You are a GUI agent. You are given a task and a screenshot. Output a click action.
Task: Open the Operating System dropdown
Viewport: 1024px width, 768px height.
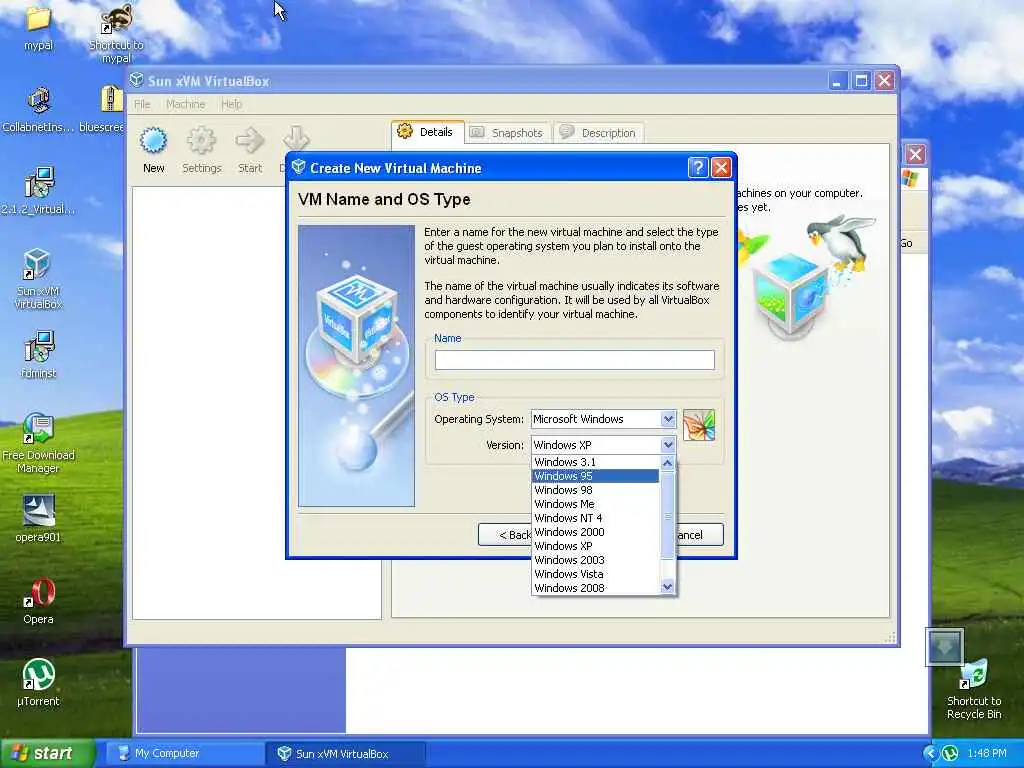pyautogui.click(x=603, y=419)
